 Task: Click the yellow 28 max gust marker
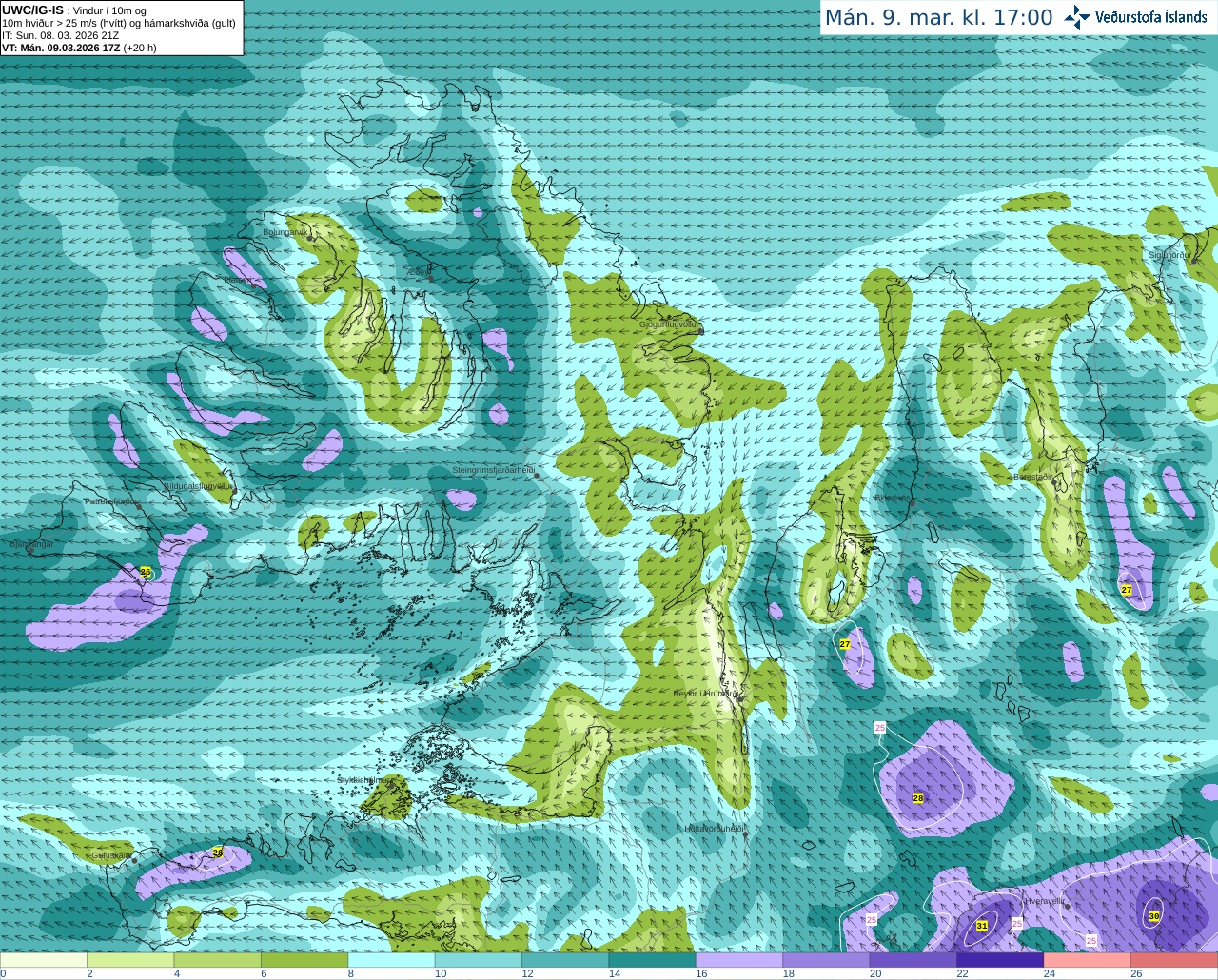(918, 798)
